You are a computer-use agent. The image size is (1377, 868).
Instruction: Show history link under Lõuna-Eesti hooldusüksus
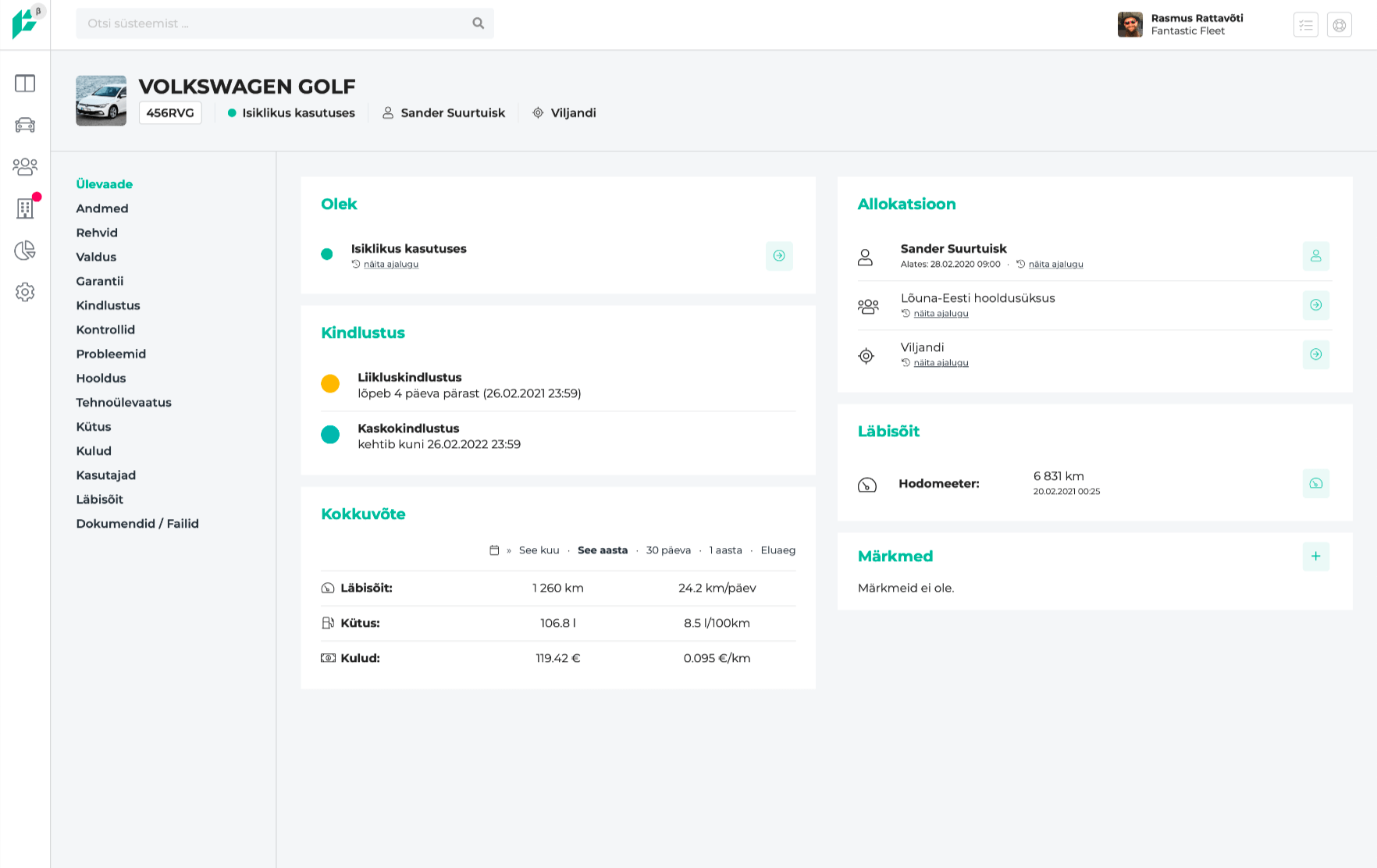point(941,314)
